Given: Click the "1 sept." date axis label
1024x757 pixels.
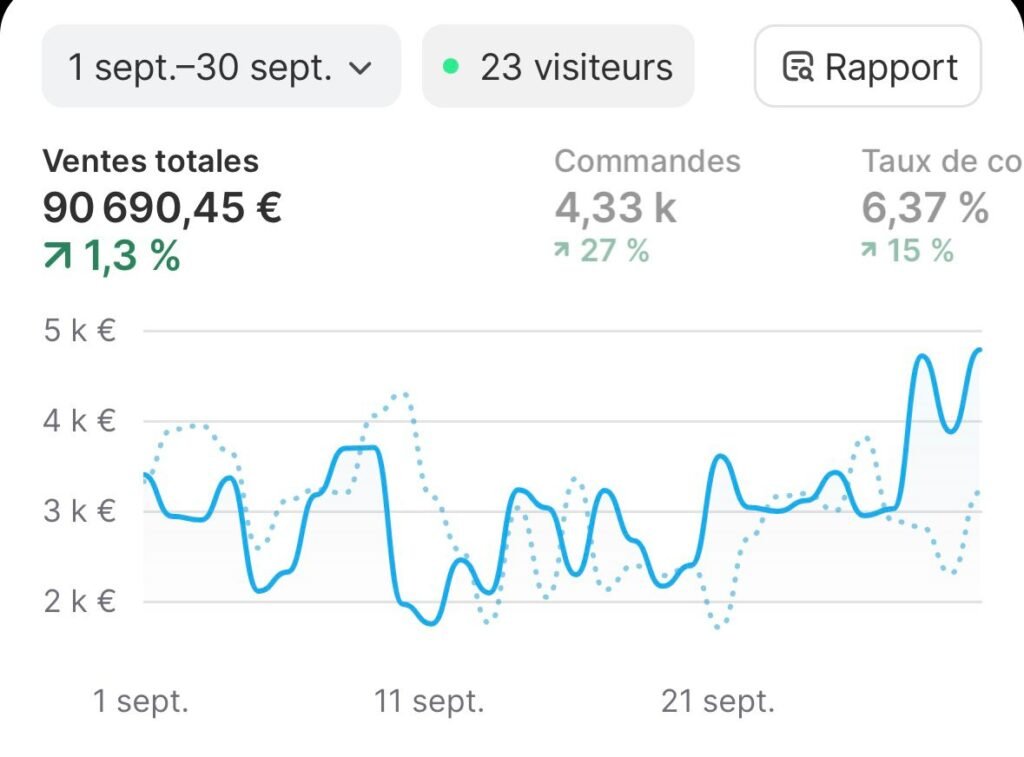Looking at the screenshot, I should point(140,701).
